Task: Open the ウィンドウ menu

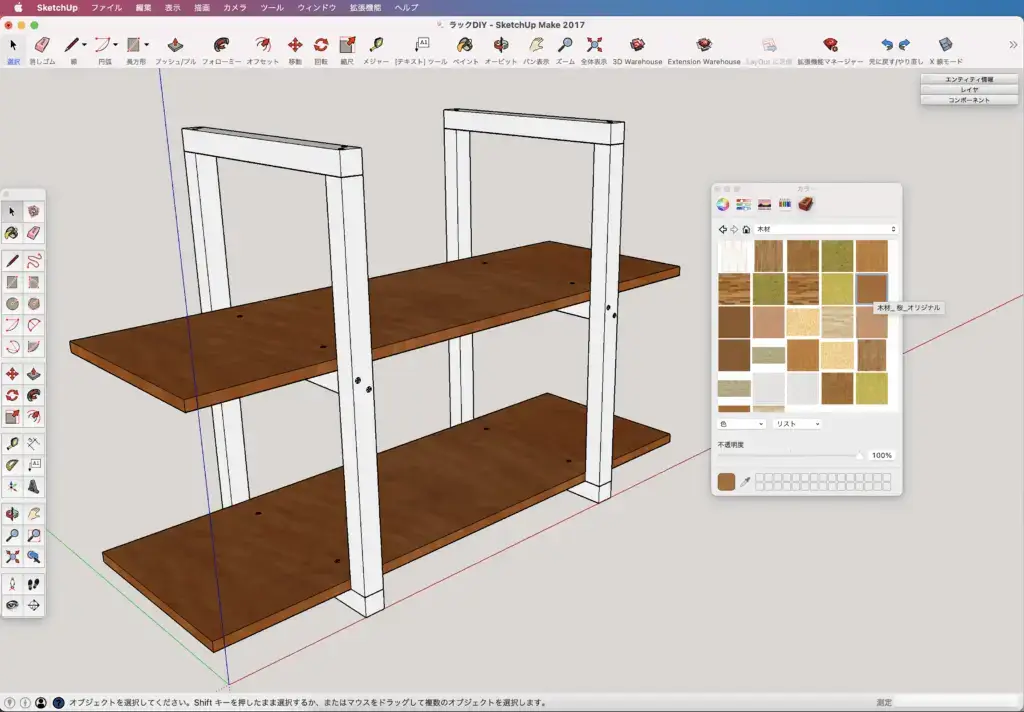Action: tap(317, 8)
